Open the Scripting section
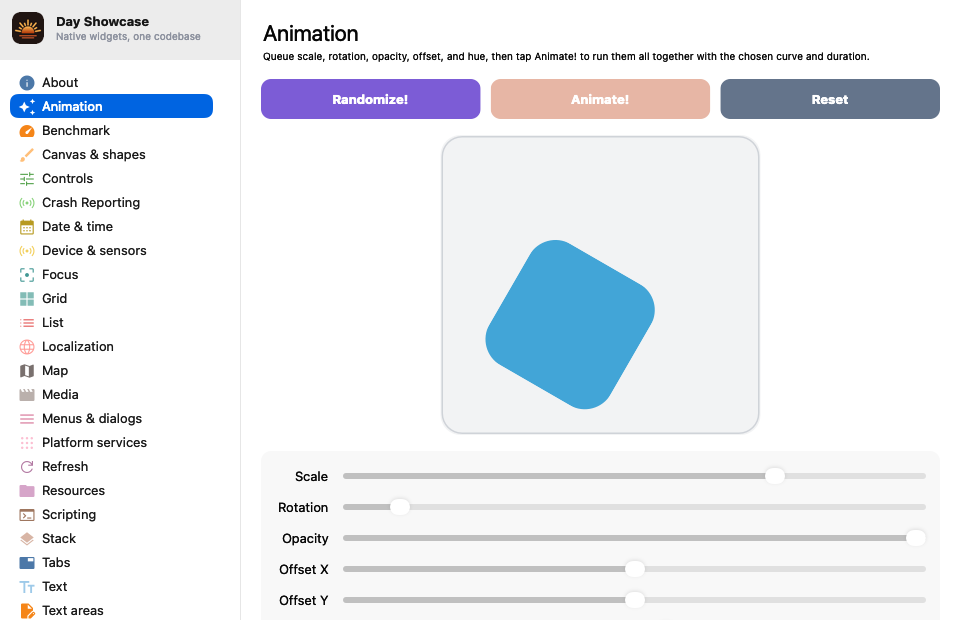This screenshot has width=960, height=620. coord(111,515)
